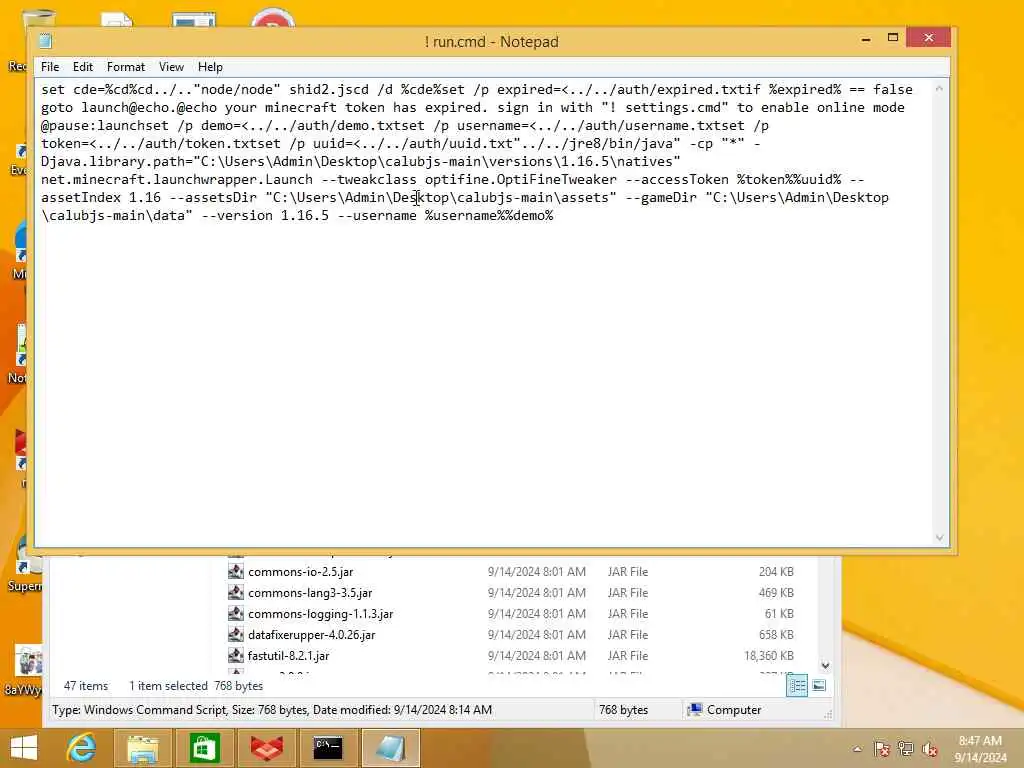Screen dimensions: 1024x768
Task: Switch to the Notepad taskbar button
Action: pyautogui.click(x=391, y=748)
